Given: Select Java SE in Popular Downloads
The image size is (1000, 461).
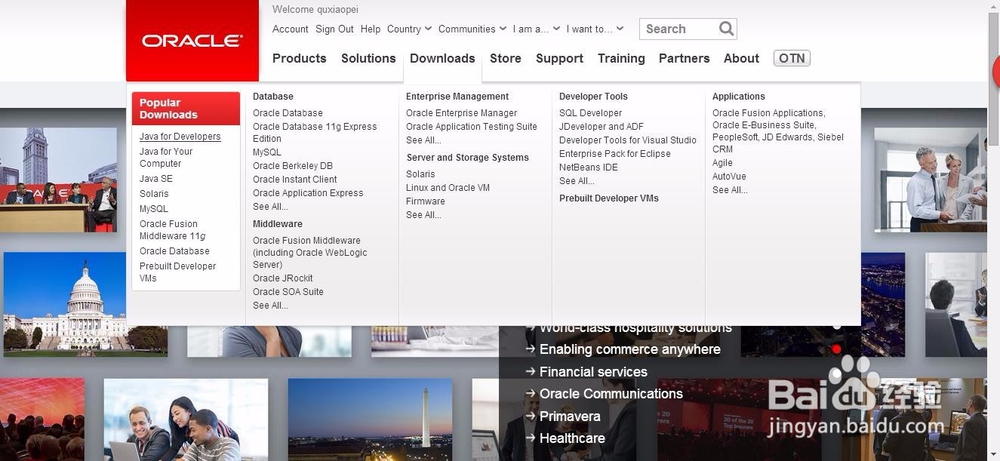Looking at the screenshot, I should [x=156, y=179].
